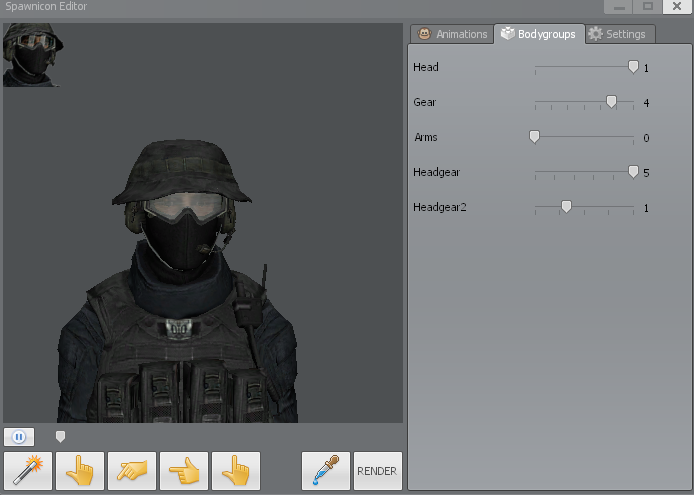694x495 pixels.
Task: Click the Gear slider handle
Action: 611,102
